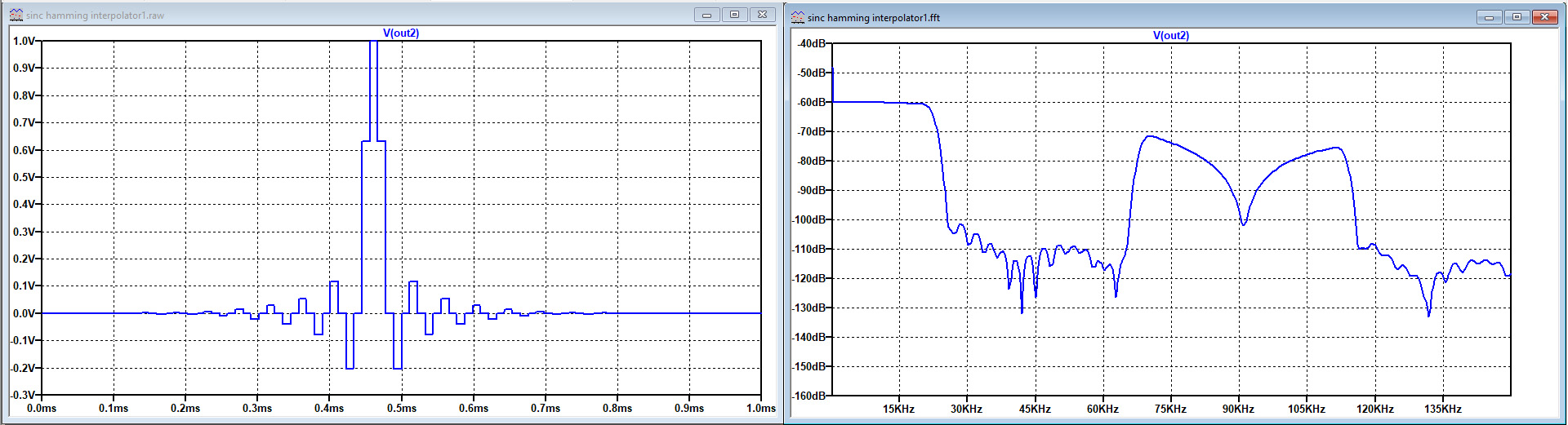Click the 45KHz label on the frequency axis

(1035, 410)
